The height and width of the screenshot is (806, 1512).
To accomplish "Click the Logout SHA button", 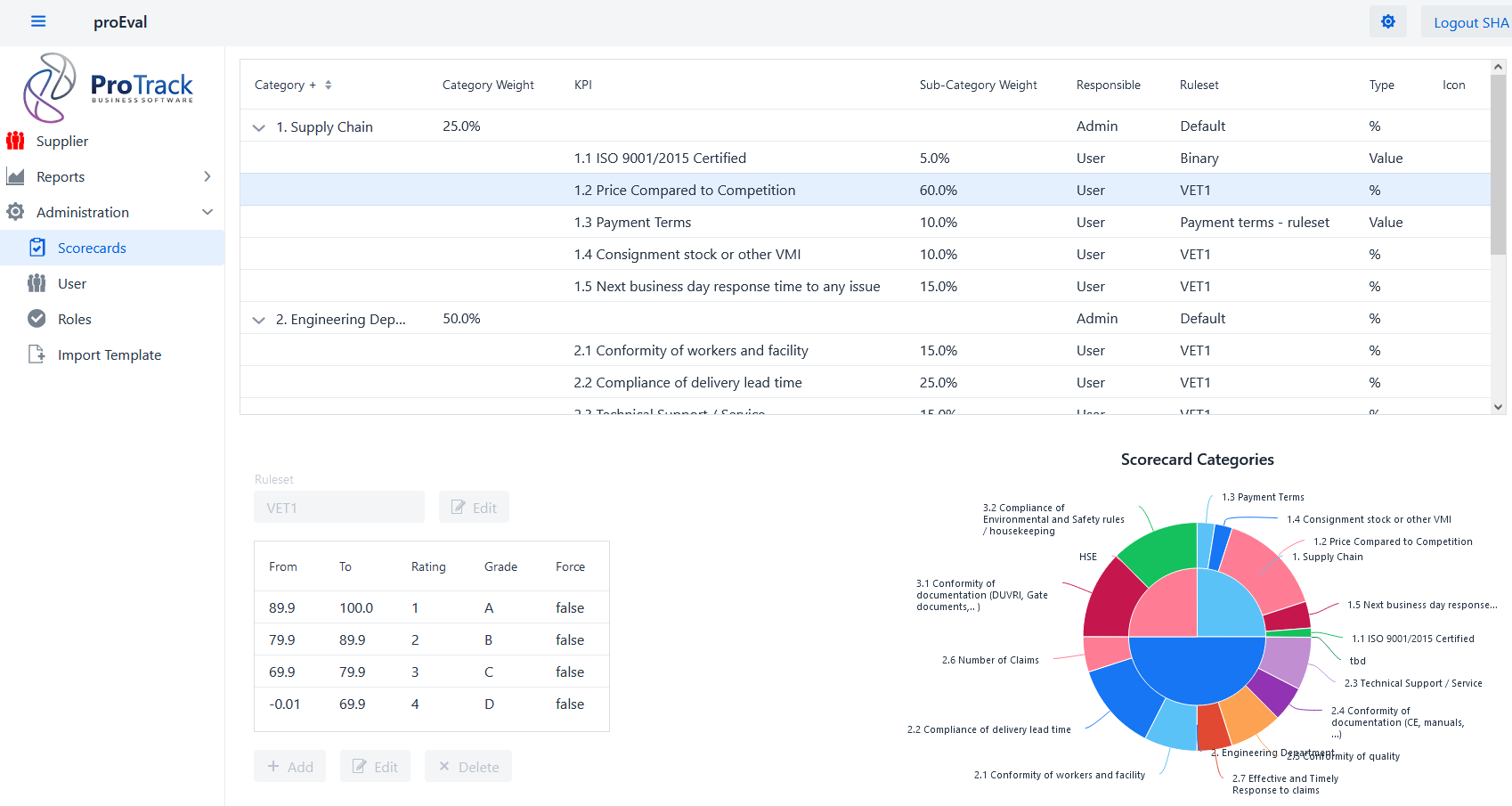I will click(1469, 22).
